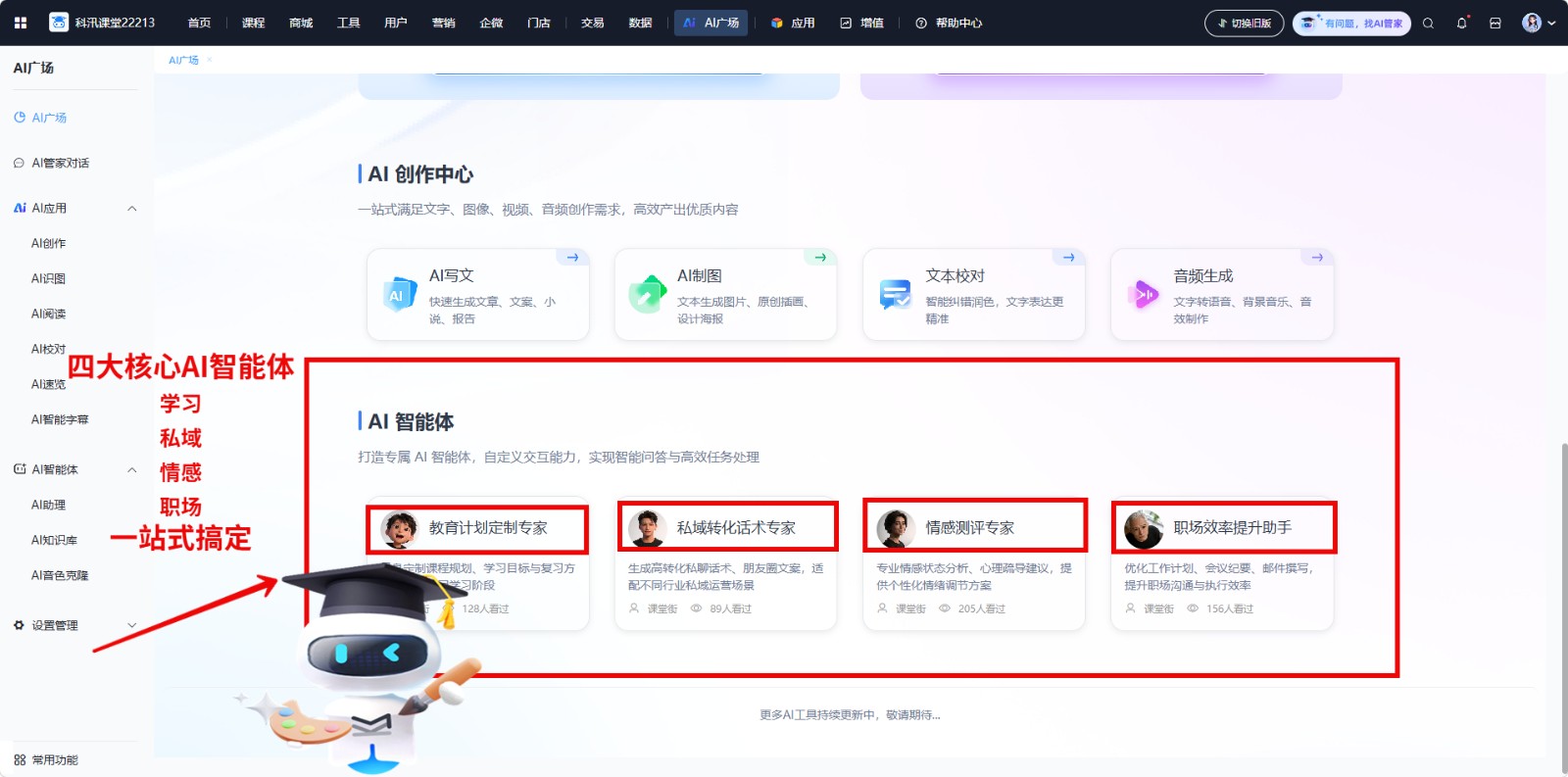Open AI智能字幕 in the sidebar
The width and height of the screenshot is (1568, 777).
pyautogui.click(x=60, y=419)
